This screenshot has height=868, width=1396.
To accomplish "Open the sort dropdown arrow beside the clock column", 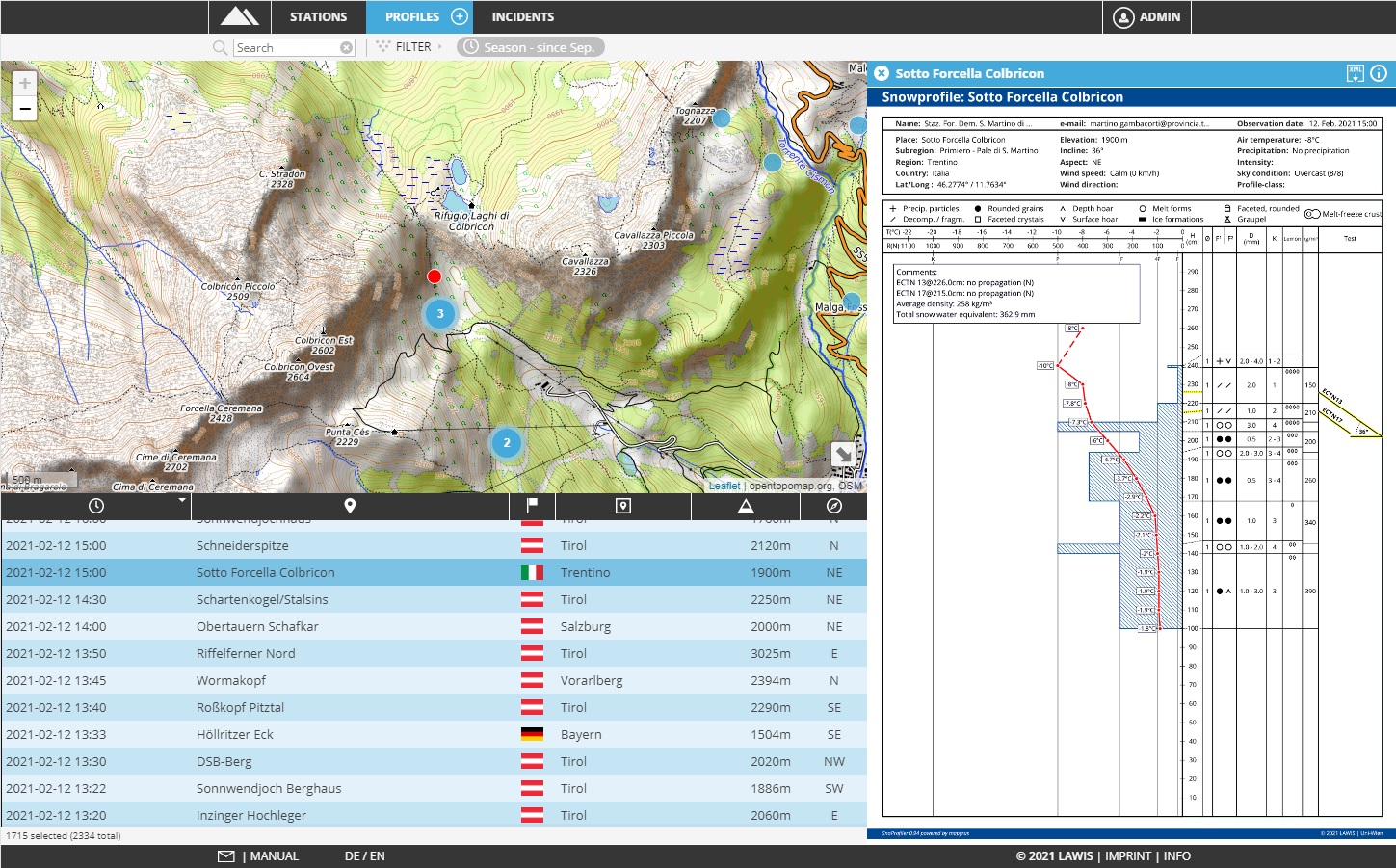I will pos(181,500).
